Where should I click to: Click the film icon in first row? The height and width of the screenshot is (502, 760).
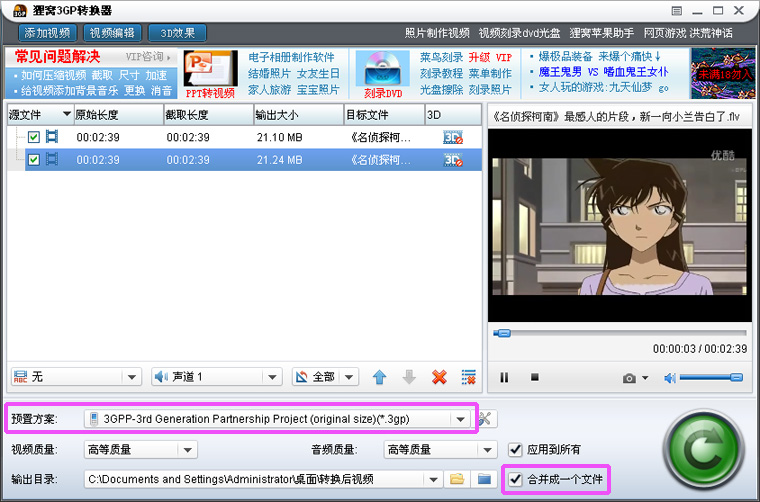click(52, 137)
